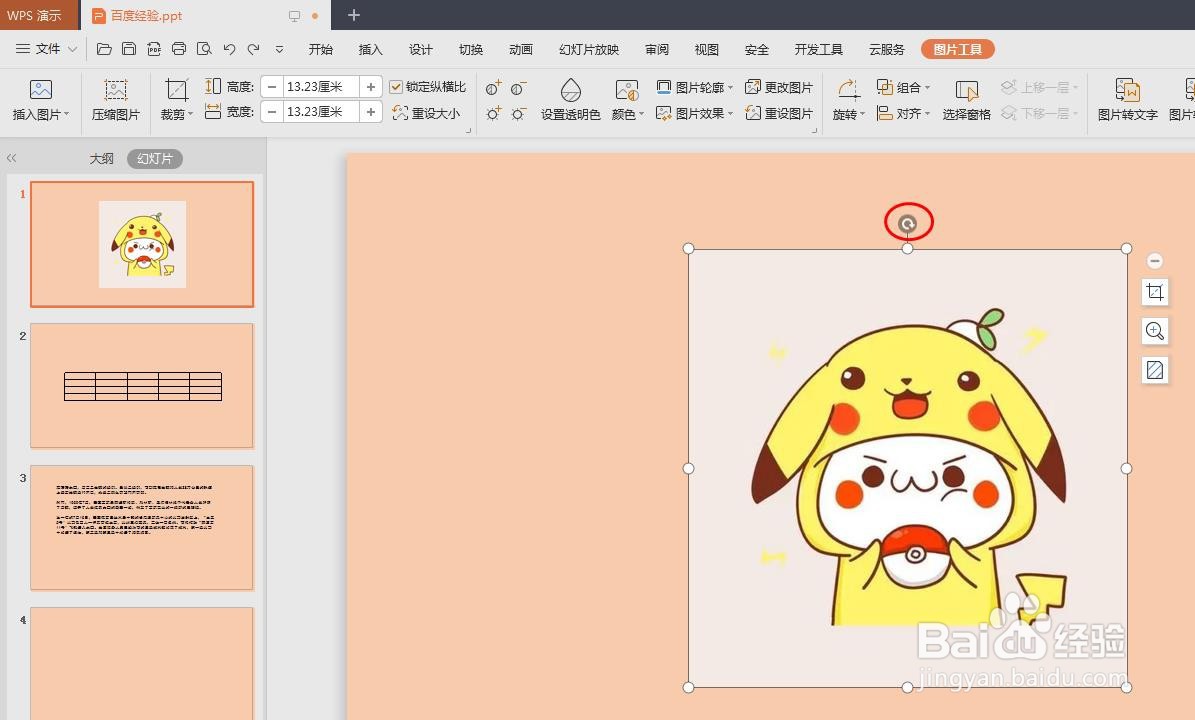This screenshot has width=1195, height=720.
Task: Click the rotation handle above the picture
Action: 907,223
